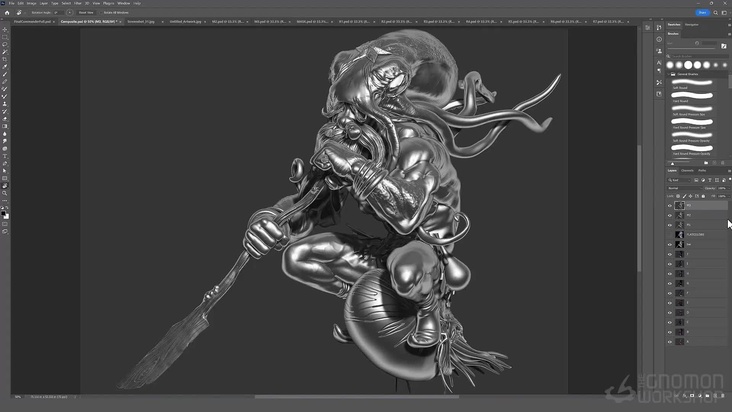This screenshot has width=732, height=412.
Task: Hide layer B visibility eye
Action: coord(670,332)
